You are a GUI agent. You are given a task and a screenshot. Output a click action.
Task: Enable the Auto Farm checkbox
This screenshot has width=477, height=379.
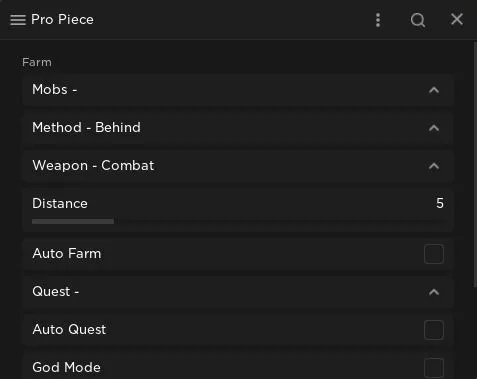434,254
